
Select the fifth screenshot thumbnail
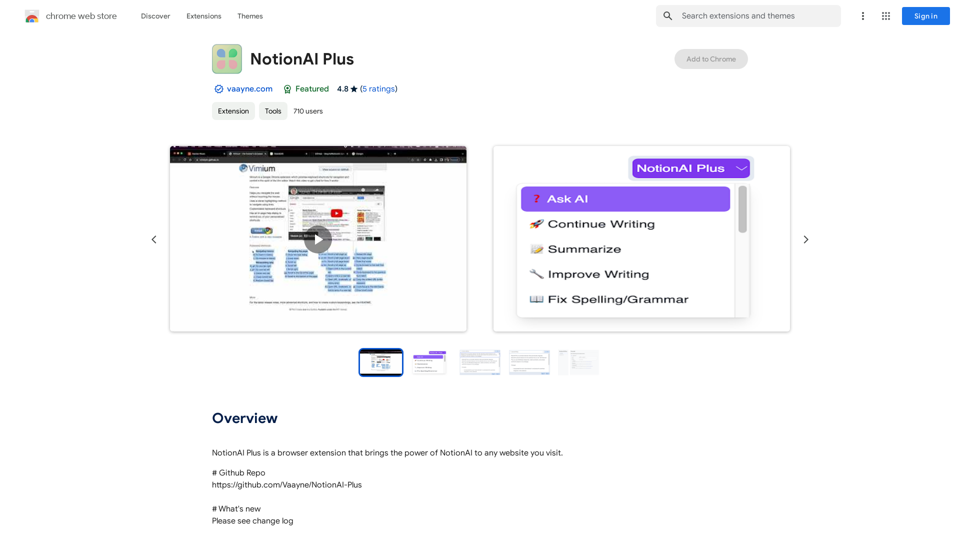(x=578, y=362)
